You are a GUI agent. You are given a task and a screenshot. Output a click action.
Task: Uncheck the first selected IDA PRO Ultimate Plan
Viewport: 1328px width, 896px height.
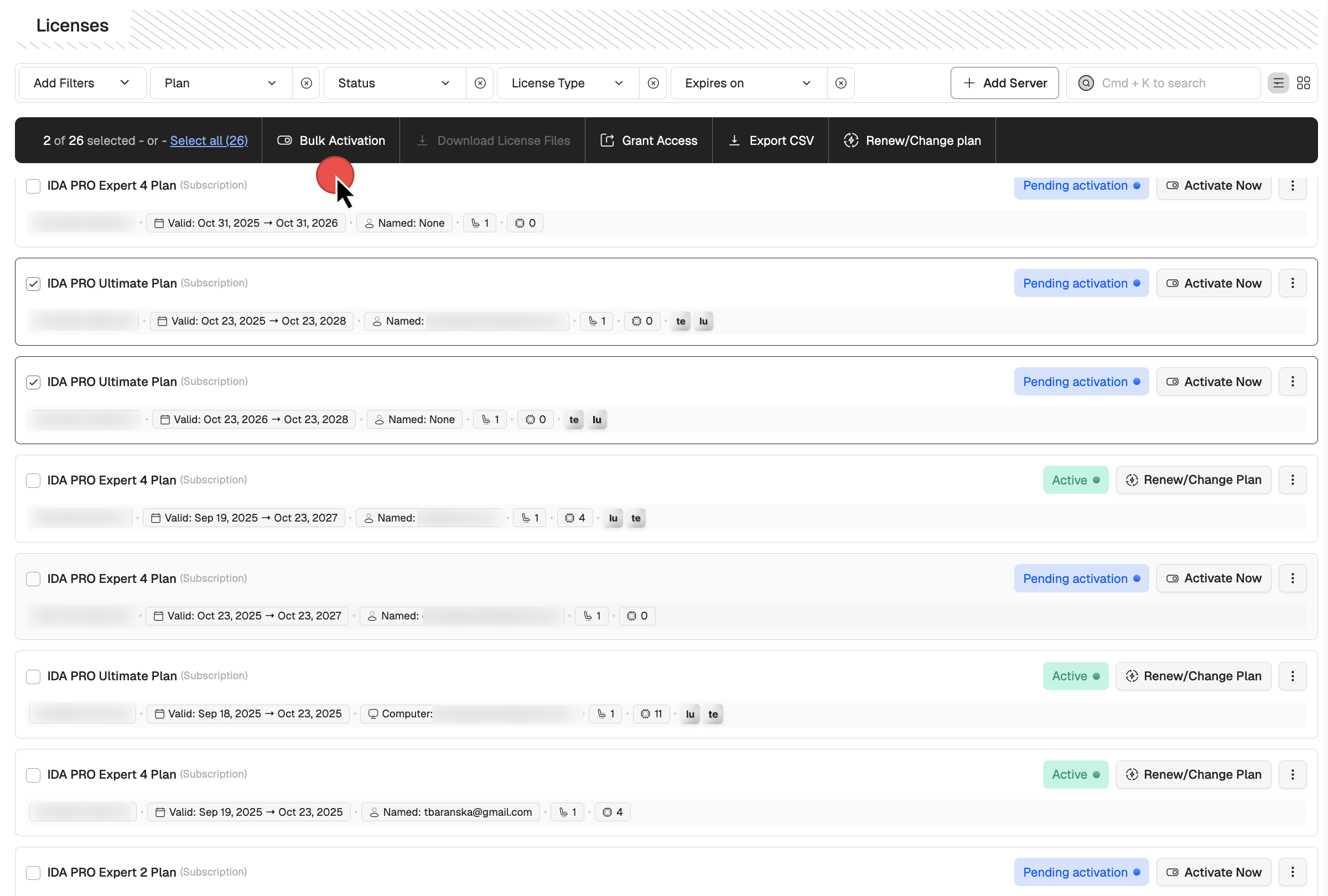click(33, 284)
